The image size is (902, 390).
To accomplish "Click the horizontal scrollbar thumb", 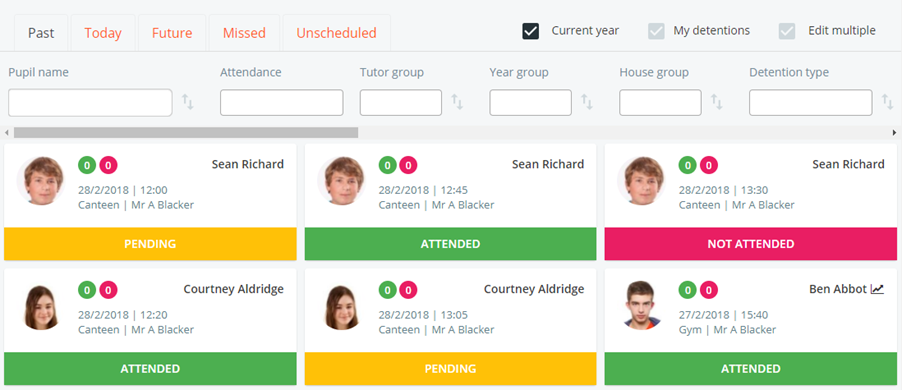I will pos(186,132).
